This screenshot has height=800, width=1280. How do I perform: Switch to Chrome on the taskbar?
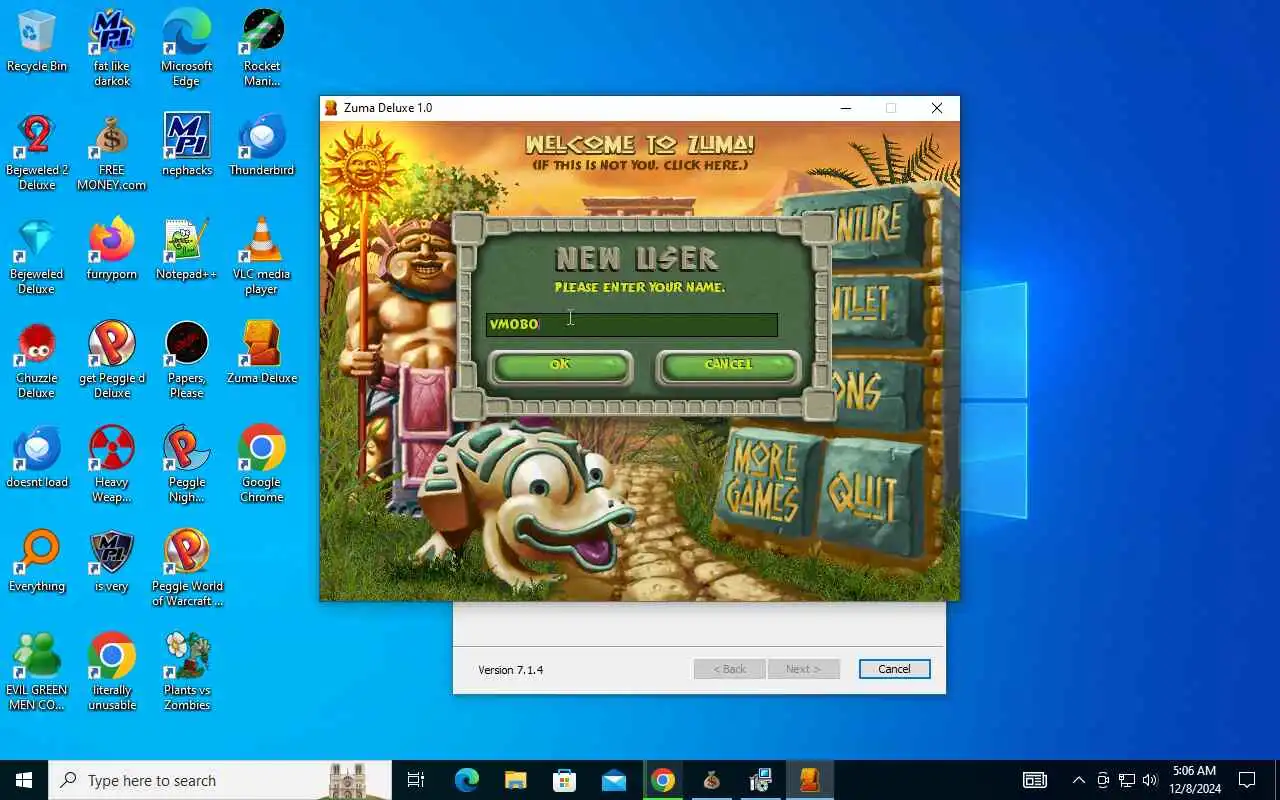pos(663,780)
